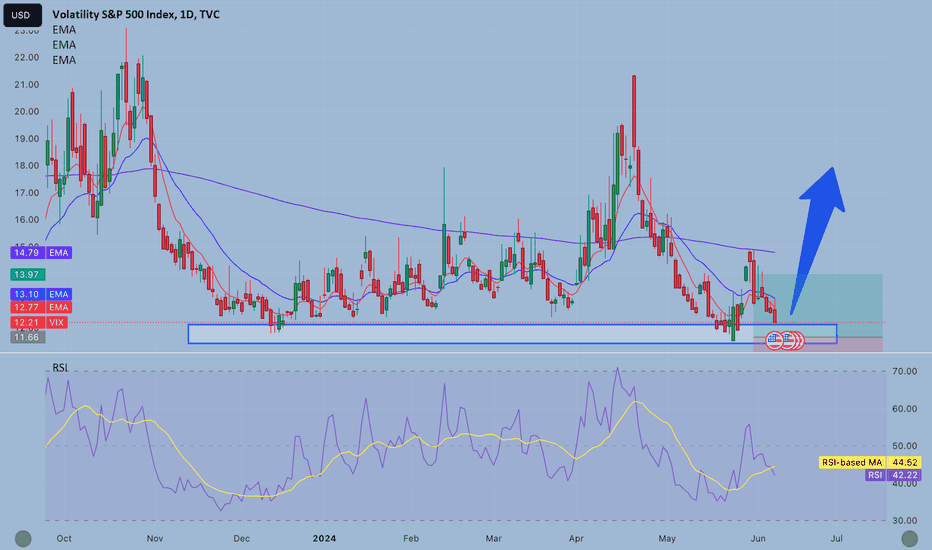The height and width of the screenshot is (550, 932).
Task: Click the 40.00 RSI axis label
Action: (x=905, y=483)
